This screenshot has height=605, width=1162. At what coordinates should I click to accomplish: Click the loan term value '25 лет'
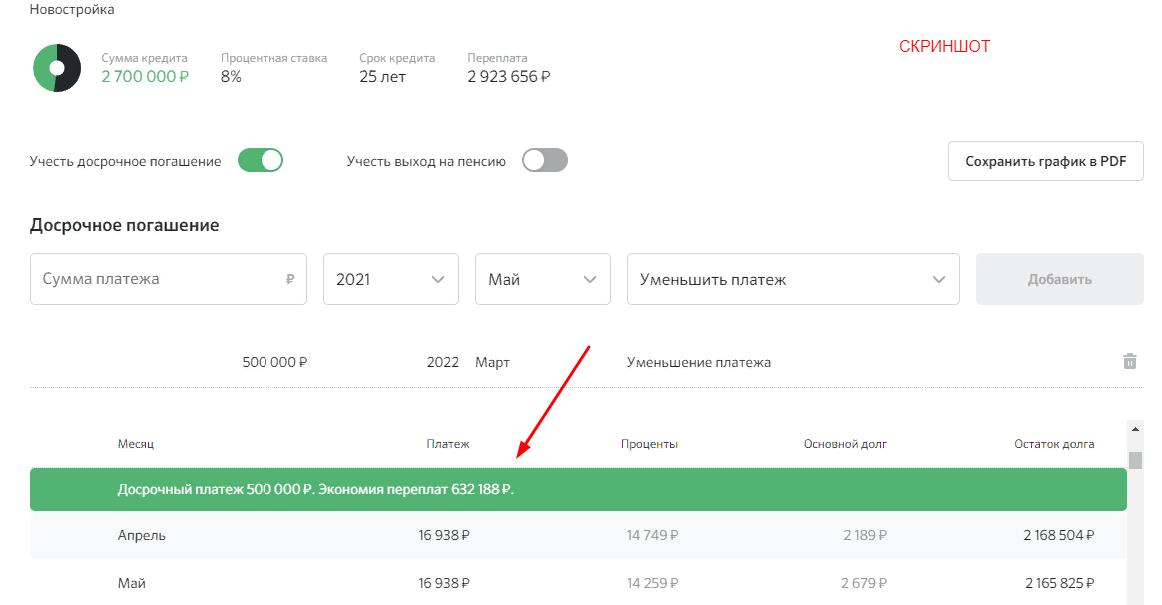point(382,76)
